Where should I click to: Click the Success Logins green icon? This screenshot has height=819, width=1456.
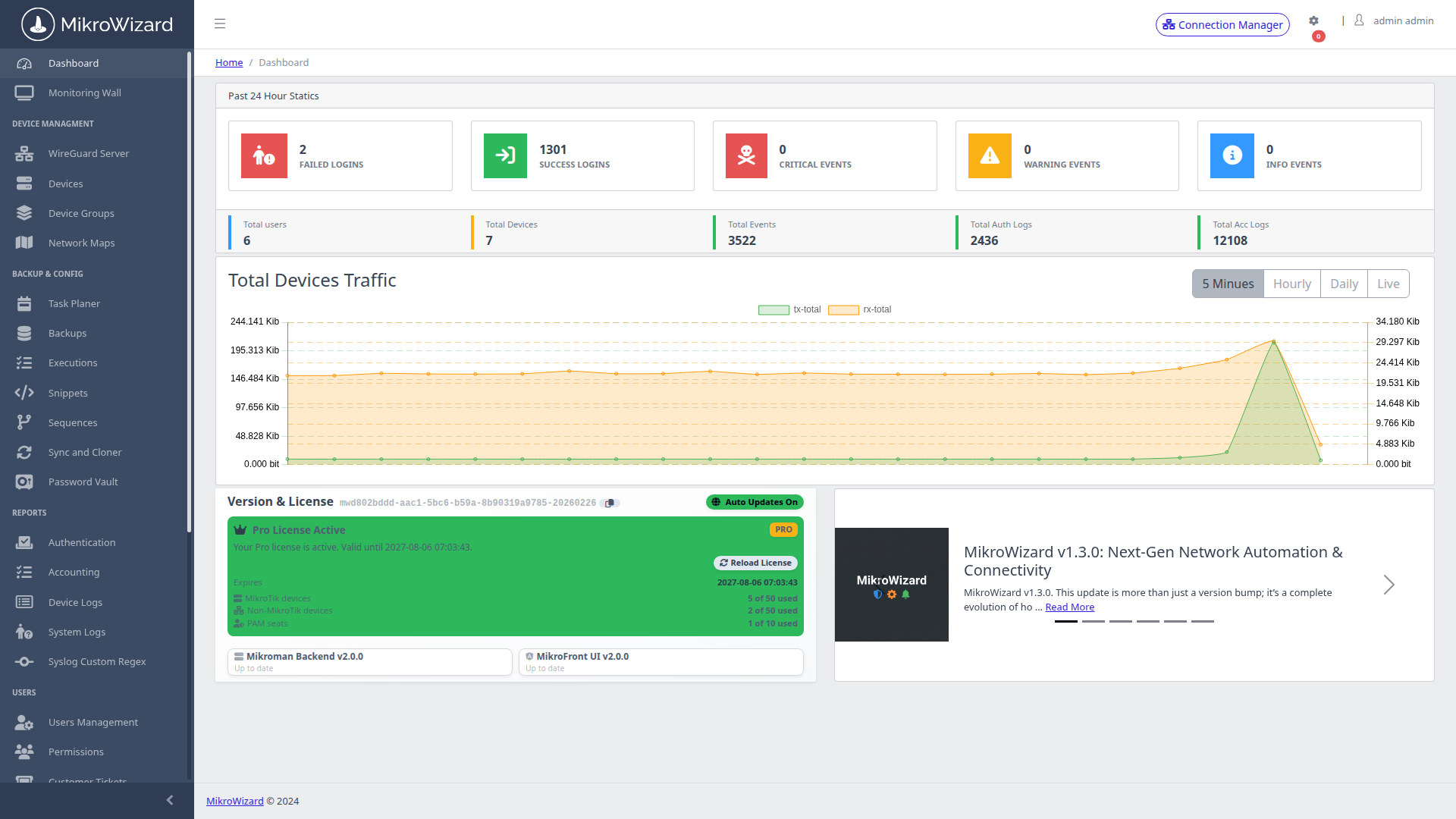pyautogui.click(x=505, y=156)
